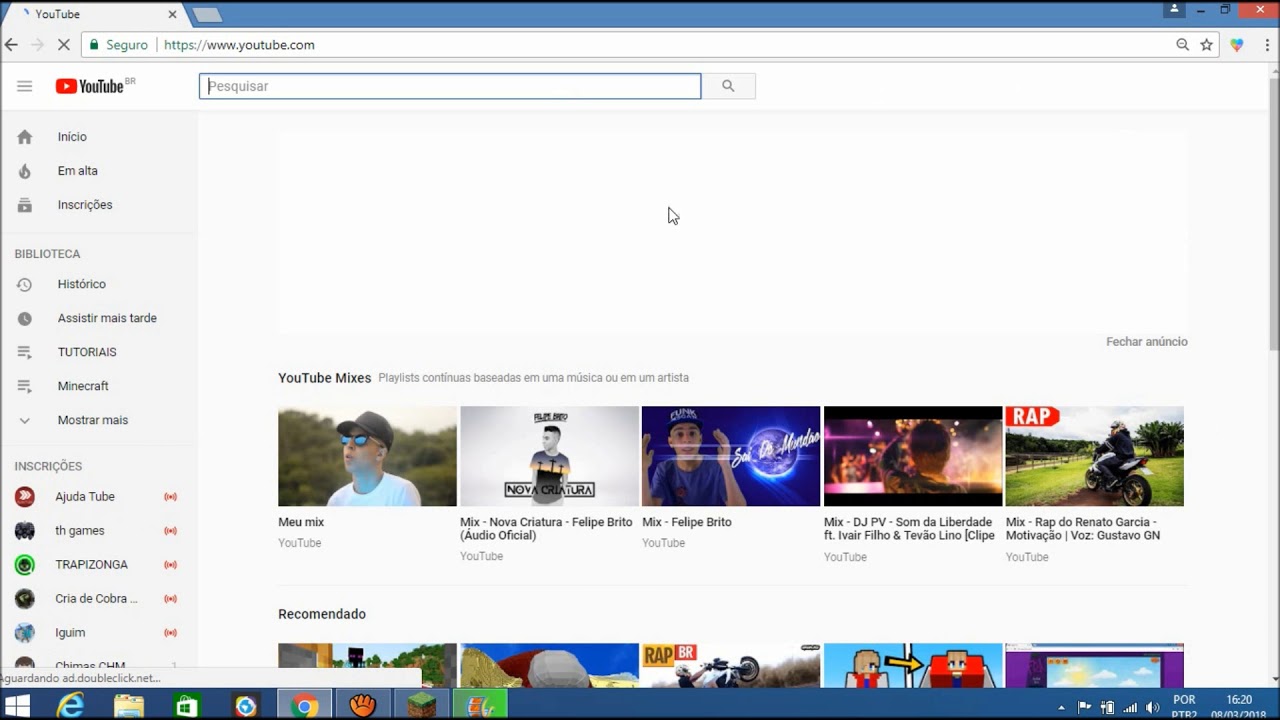Screen dimensions: 1280x720
Task: Open the Windows Start menu
Action: [x=17, y=706]
